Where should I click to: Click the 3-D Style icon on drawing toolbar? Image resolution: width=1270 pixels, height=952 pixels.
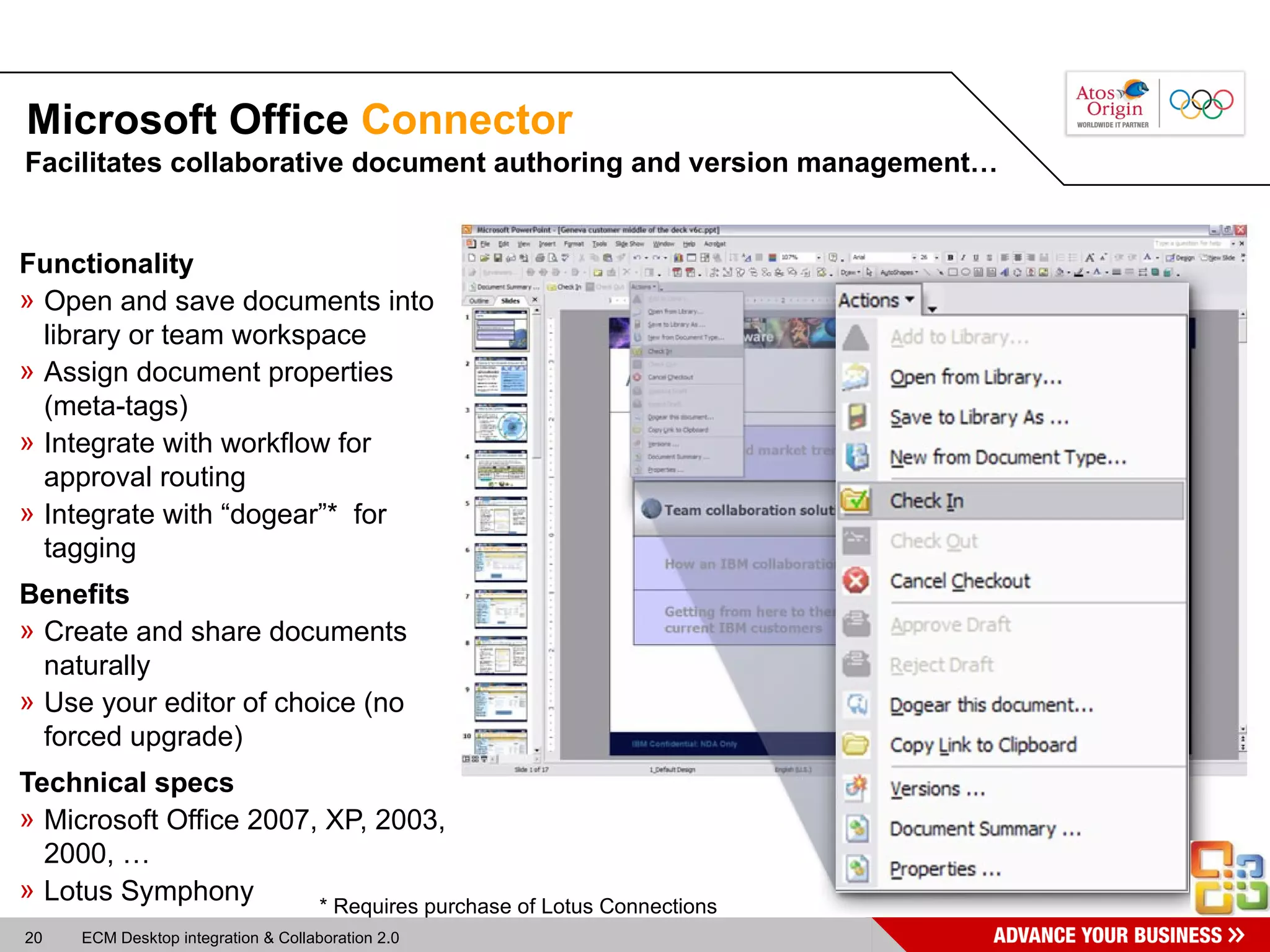pyautogui.click(x=1167, y=272)
